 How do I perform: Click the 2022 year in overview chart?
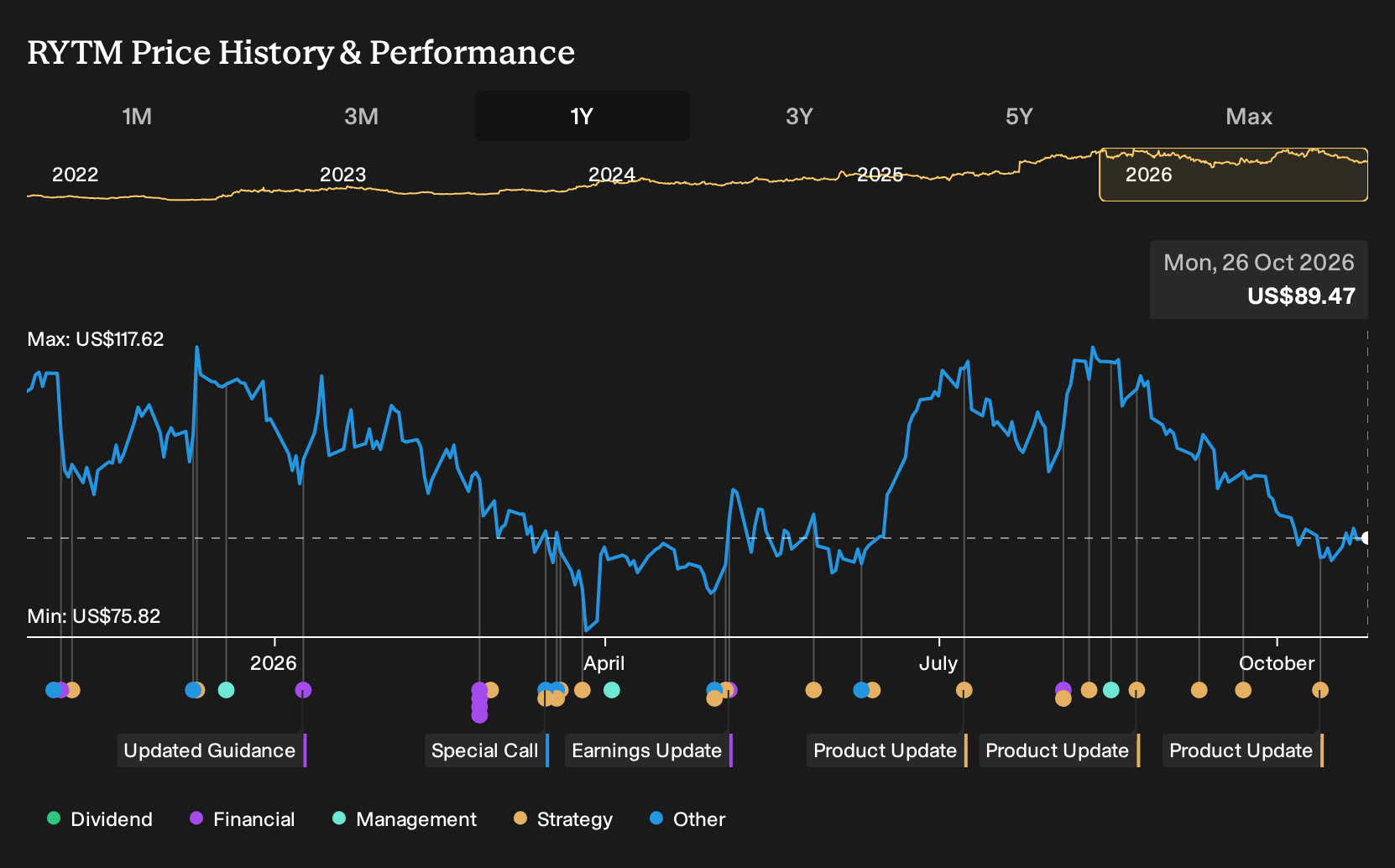tap(76, 175)
